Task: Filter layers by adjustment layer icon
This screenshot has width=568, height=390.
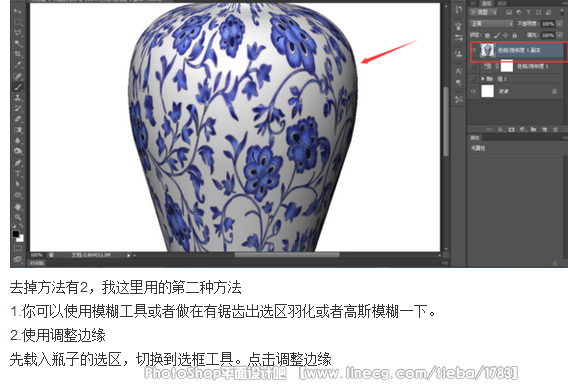Action: pyautogui.click(x=519, y=12)
